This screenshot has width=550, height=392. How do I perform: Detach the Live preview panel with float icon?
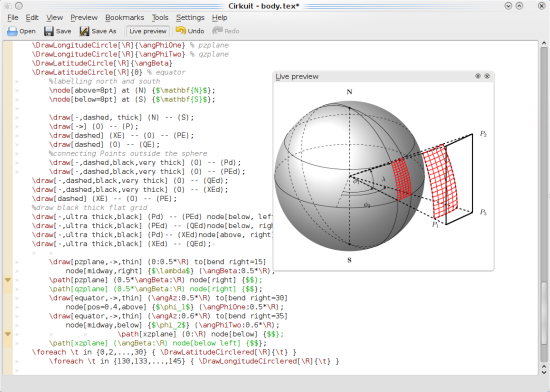pos(478,76)
